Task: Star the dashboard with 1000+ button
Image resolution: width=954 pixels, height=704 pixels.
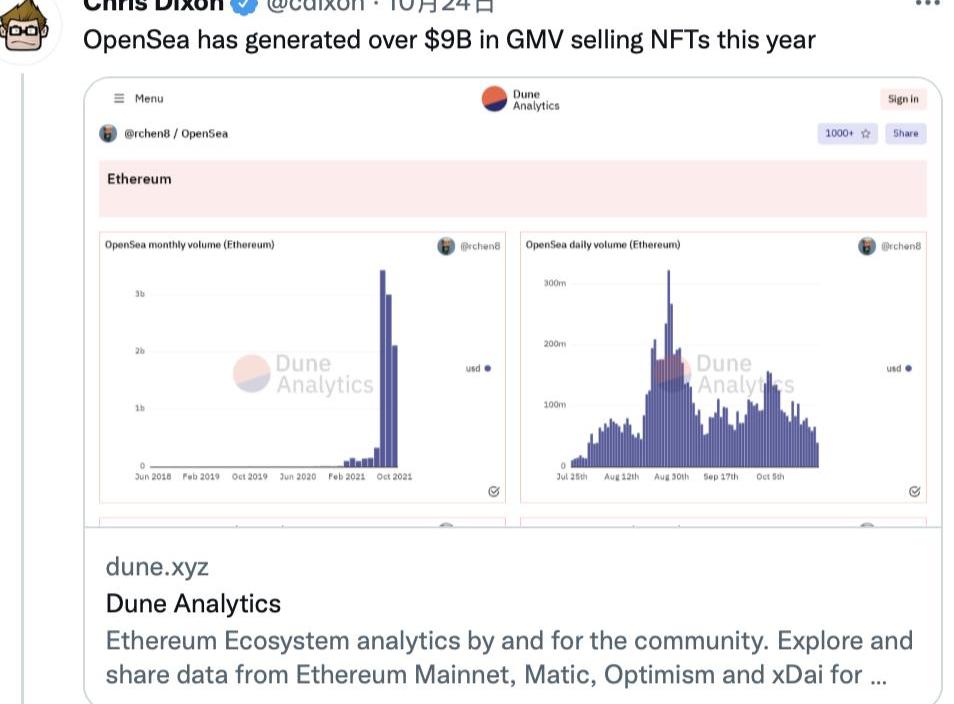Action: 848,133
